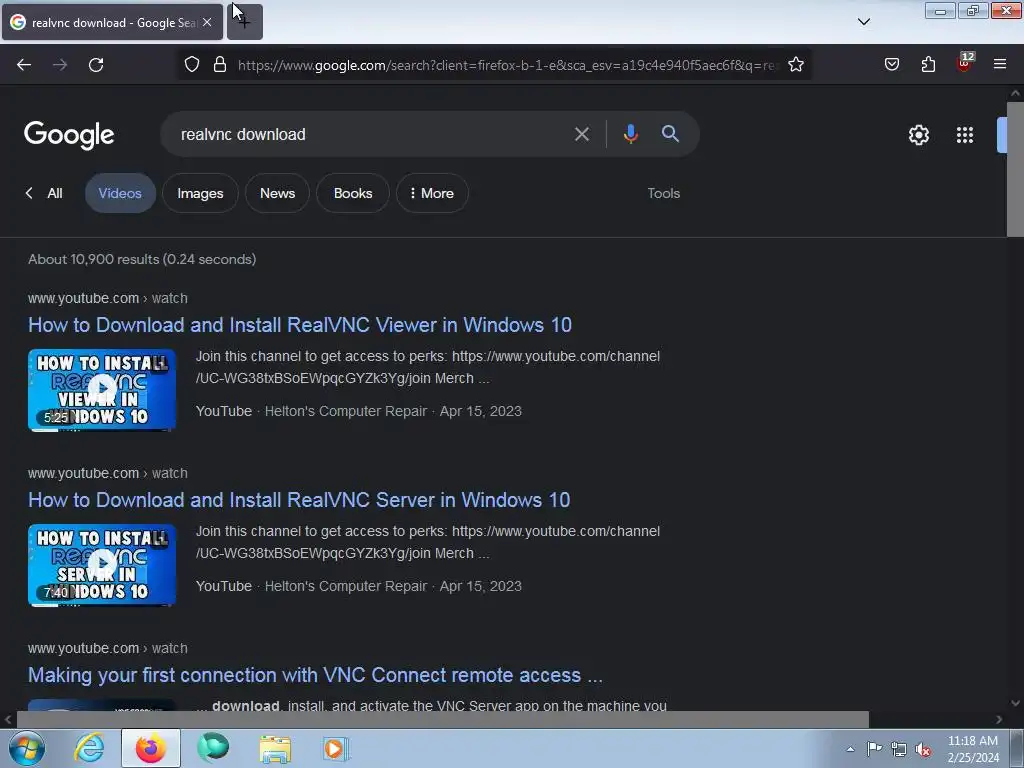The height and width of the screenshot is (768, 1024).
Task: Switch to the News tab
Action: [x=278, y=193]
